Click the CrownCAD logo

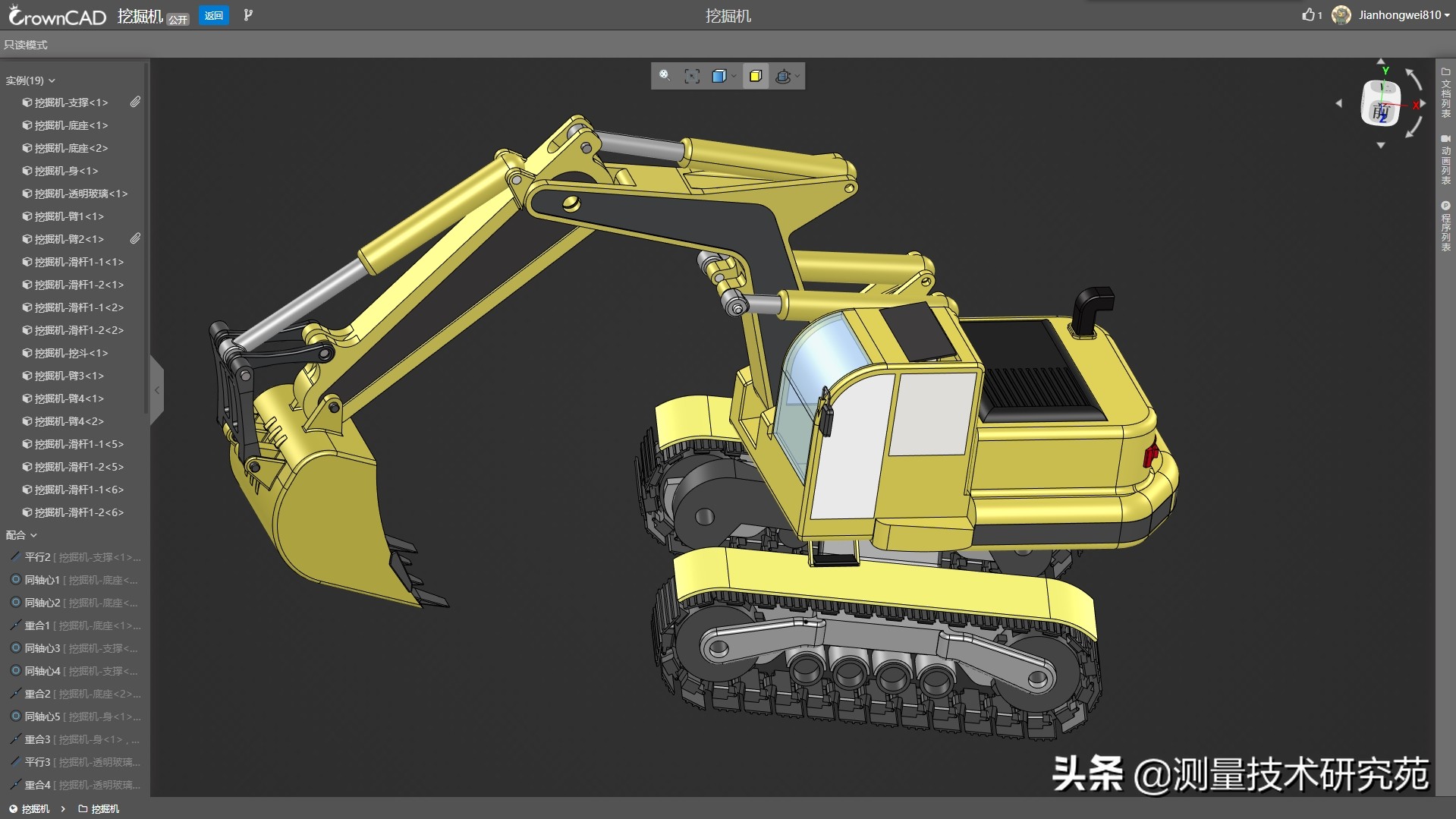click(x=57, y=15)
